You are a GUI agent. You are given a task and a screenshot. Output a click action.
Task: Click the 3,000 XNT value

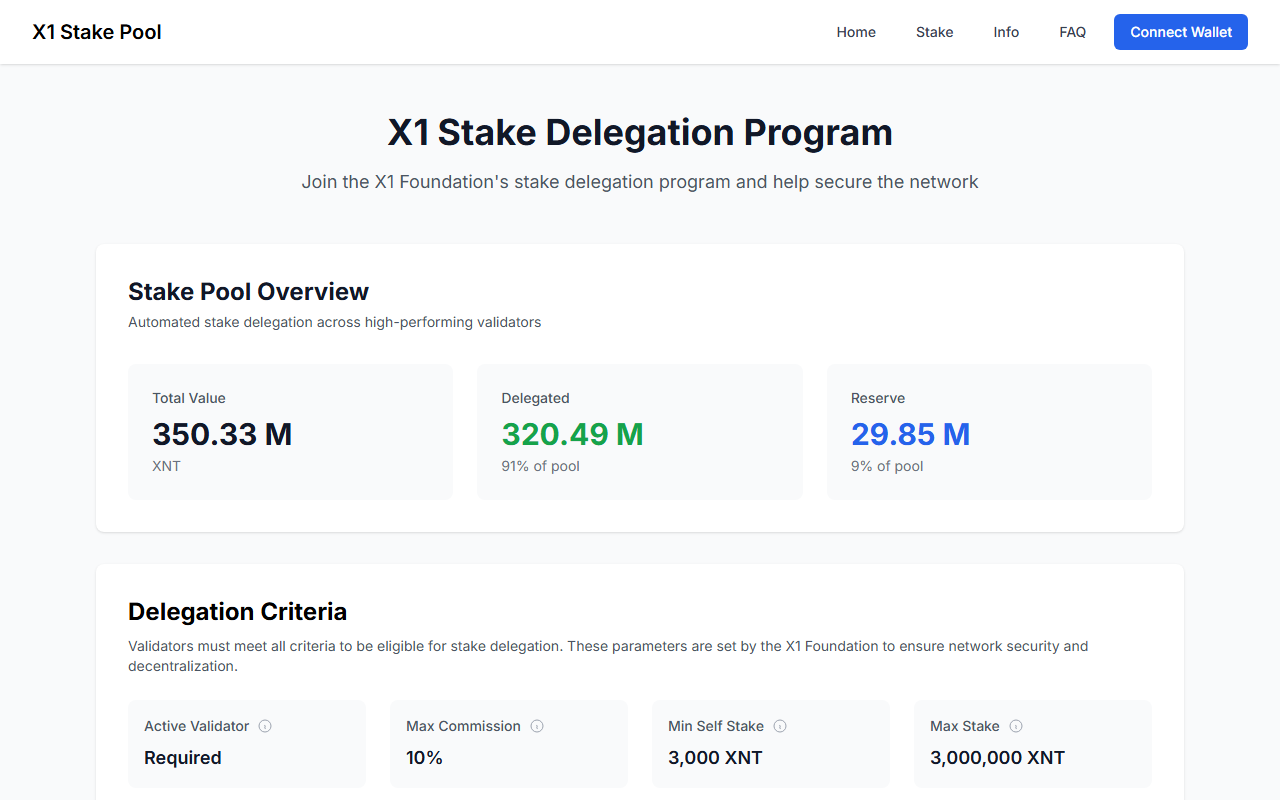click(715, 757)
